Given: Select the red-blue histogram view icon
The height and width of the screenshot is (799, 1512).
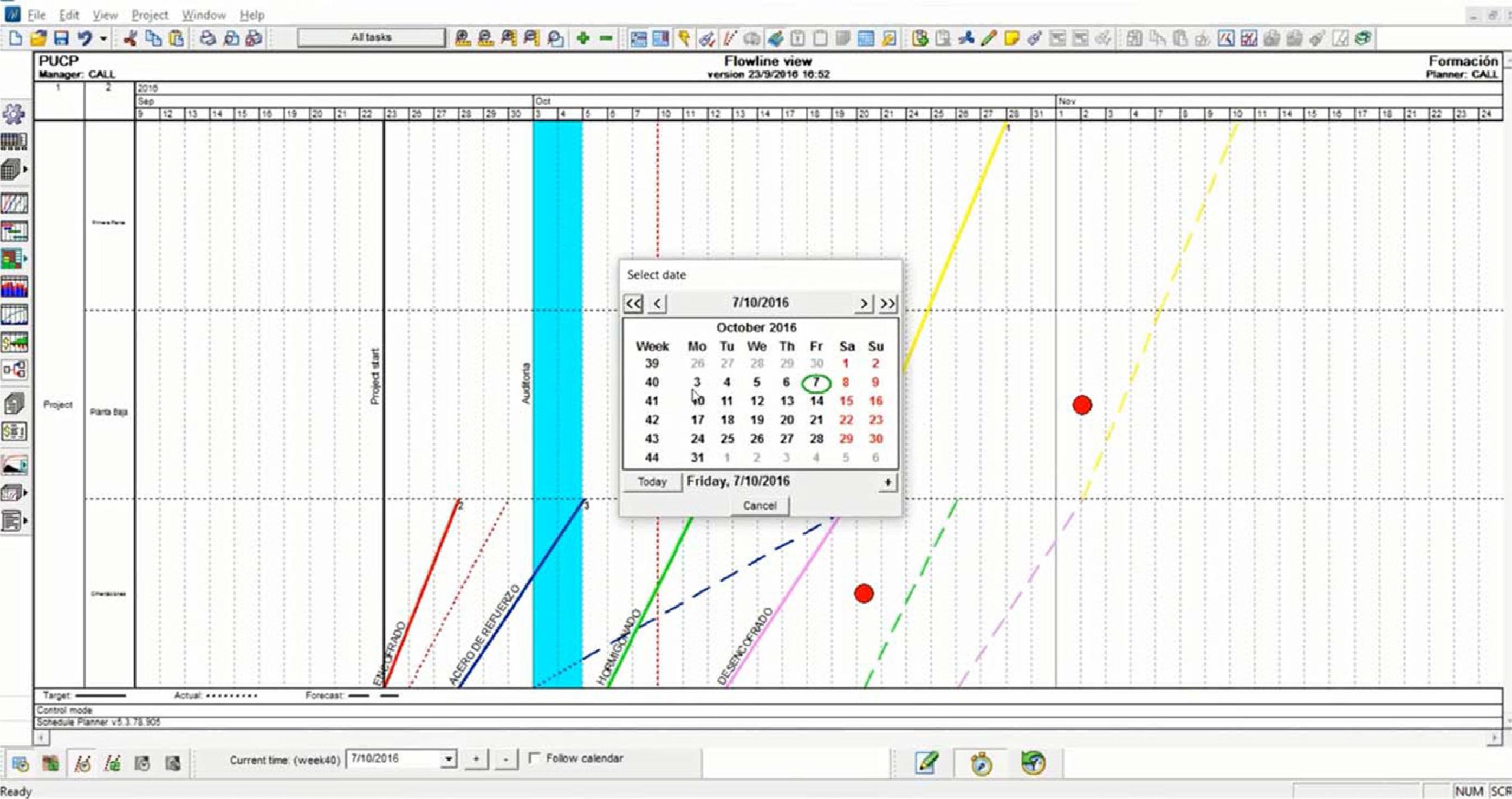Looking at the screenshot, I should (x=14, y=287).
